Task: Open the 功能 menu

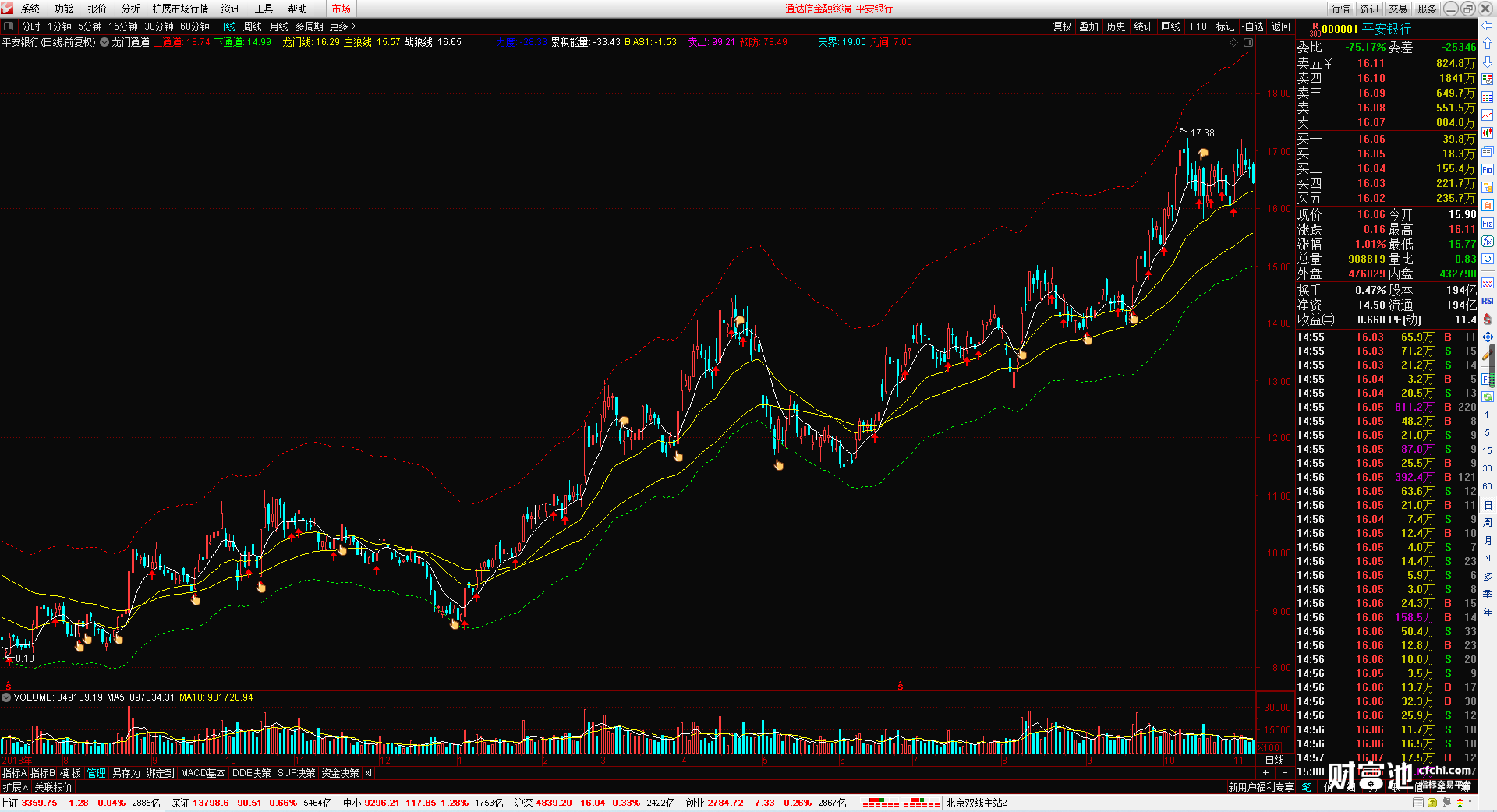Action: click(x=64, y=9)
